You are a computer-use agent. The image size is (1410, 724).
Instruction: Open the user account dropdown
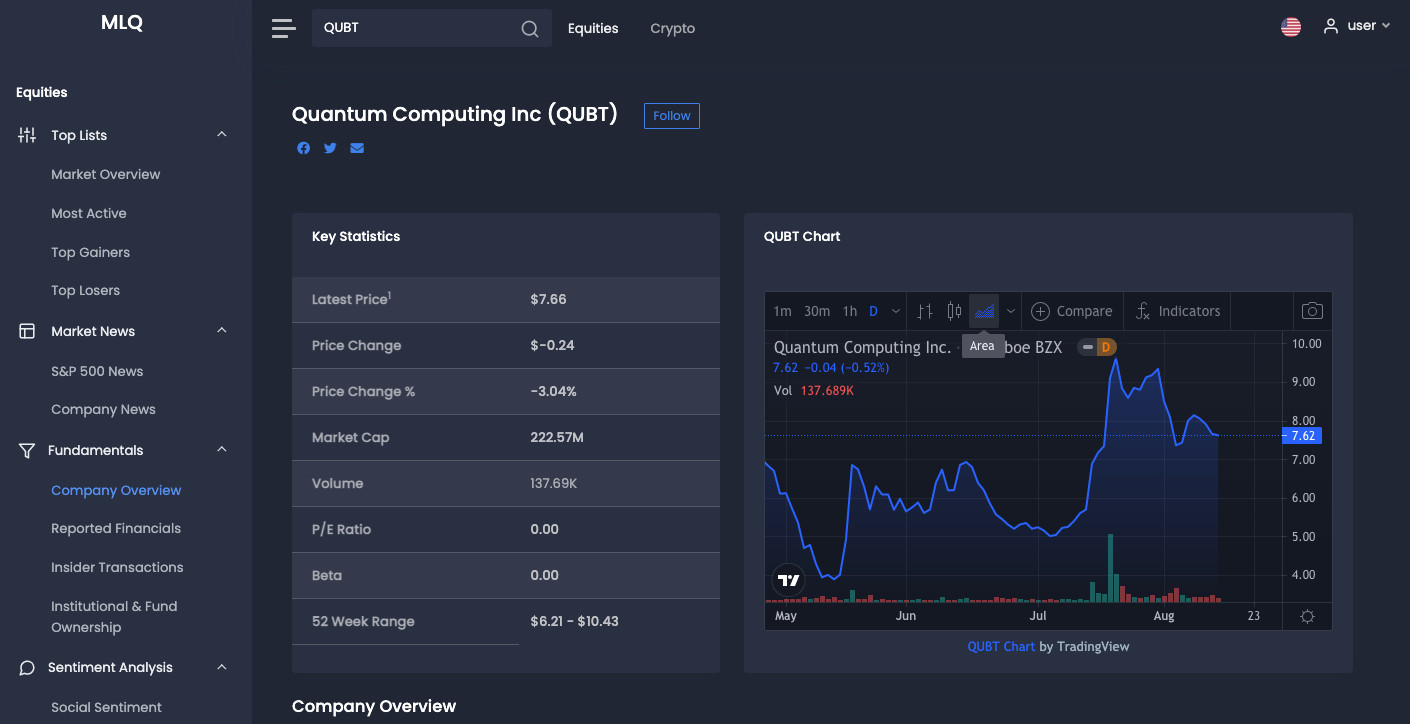click(1356, 26)
